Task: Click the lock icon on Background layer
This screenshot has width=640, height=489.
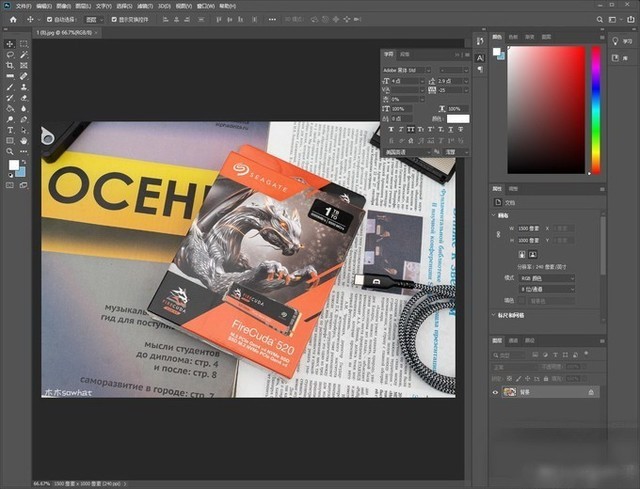Action: coord(591,392)
